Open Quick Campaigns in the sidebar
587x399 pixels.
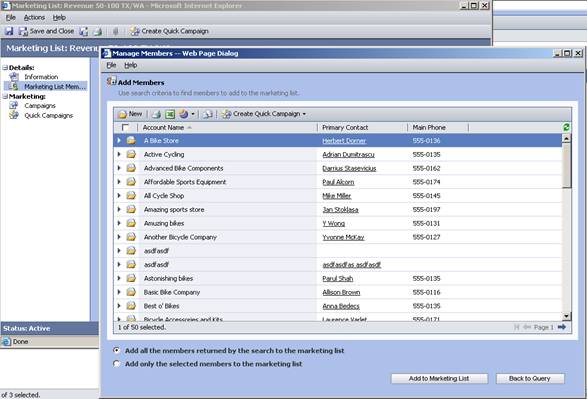click(48, 115)
